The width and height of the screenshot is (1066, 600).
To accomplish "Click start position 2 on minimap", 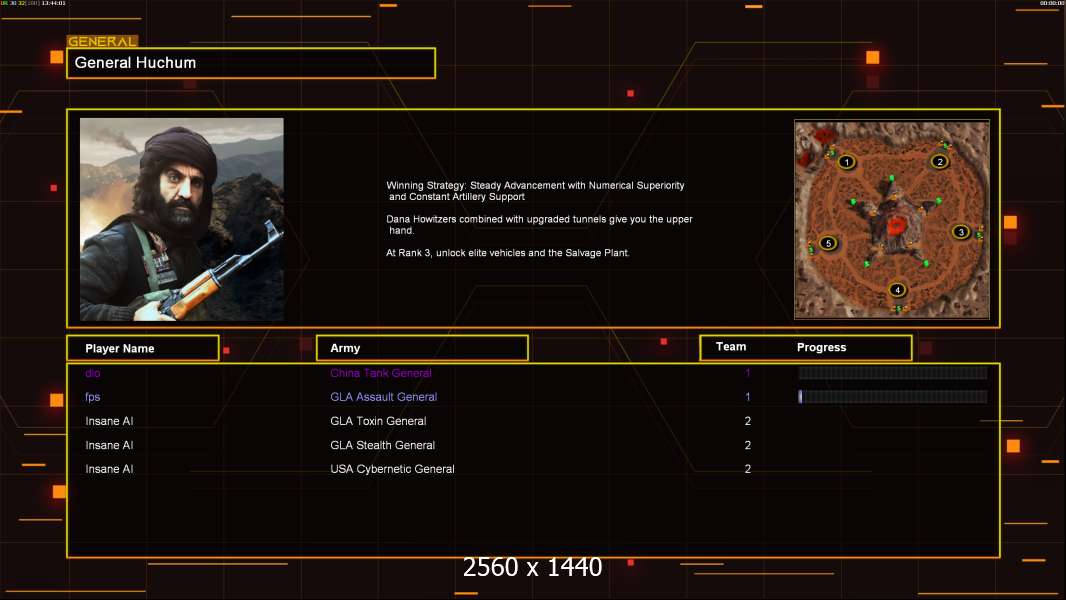I will (x=940, y=161).
